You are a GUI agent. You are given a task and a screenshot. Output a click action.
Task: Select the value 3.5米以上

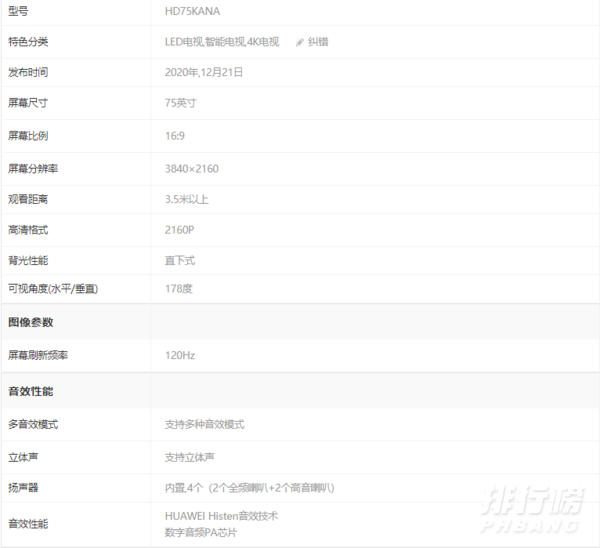click(186, 199)
